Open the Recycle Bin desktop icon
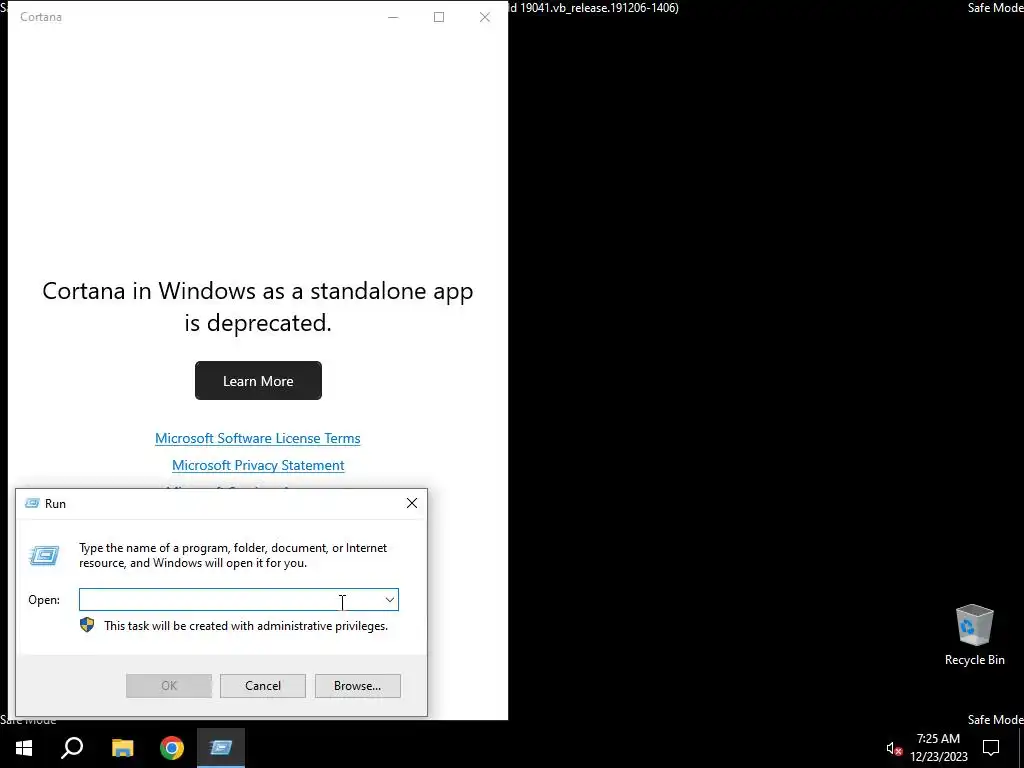The width and height of the screenshot is (1024, 768). point(974,635)
